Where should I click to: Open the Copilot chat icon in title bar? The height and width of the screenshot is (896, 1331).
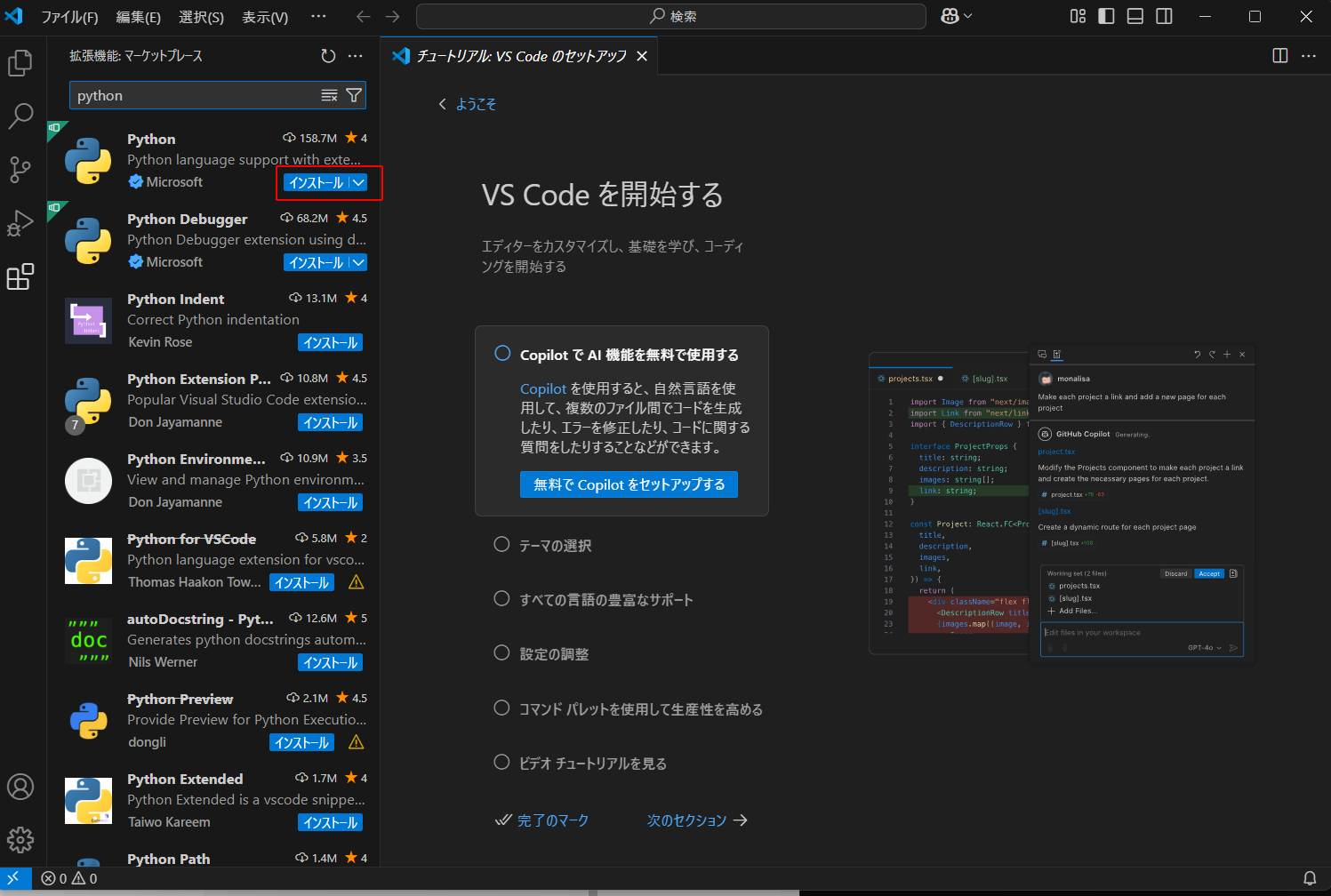click(950, 16)
